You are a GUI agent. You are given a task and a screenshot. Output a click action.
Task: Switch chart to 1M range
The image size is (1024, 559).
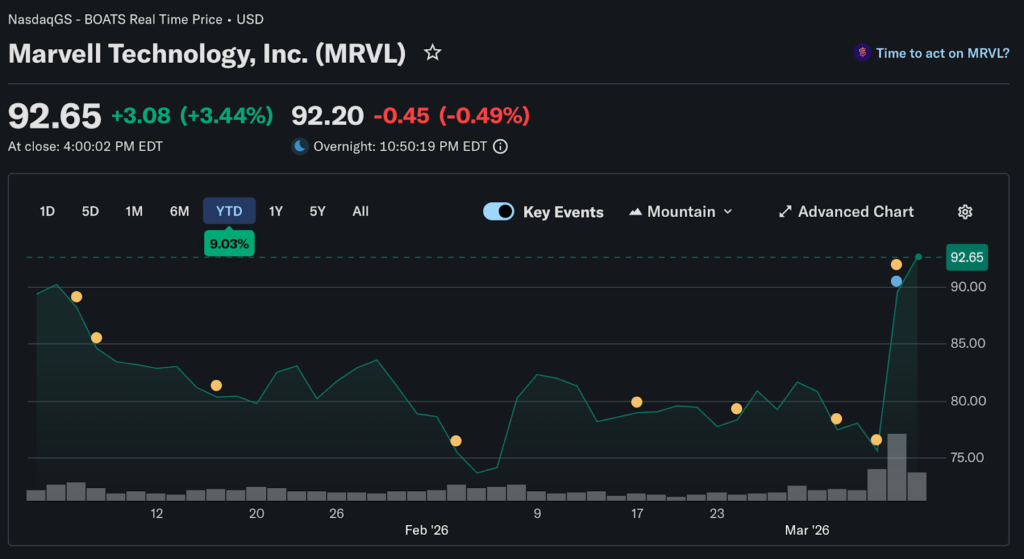[134, 211]
